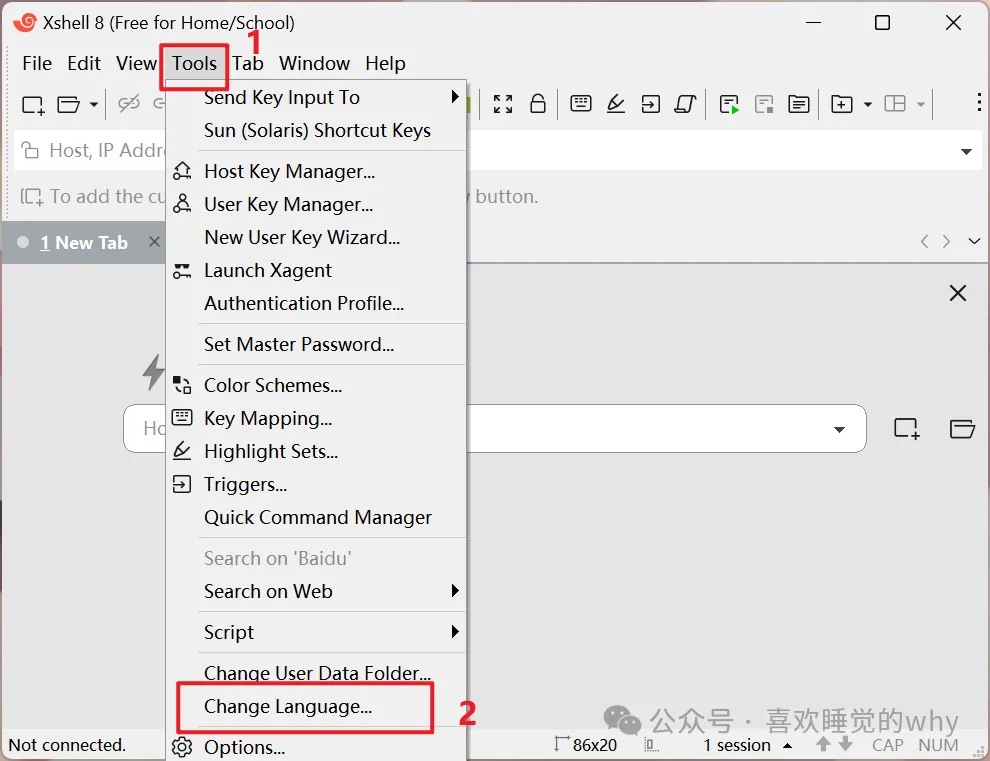This screenshot has width=990, height=761.
Task: Click open folder icon beside host field
Action: coord(962,429)
